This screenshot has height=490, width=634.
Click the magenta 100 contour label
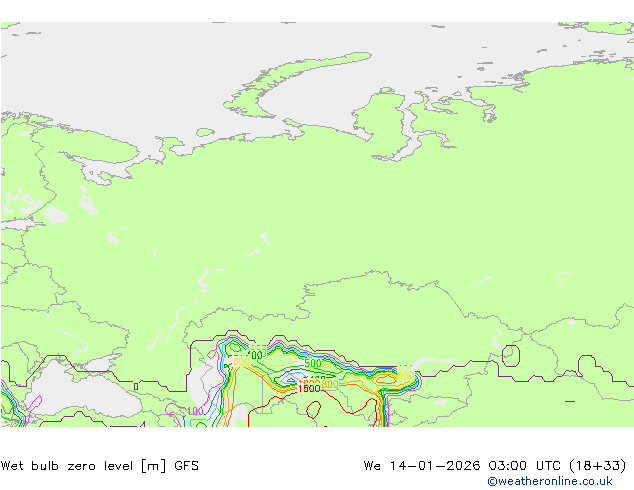coord(196,412)
